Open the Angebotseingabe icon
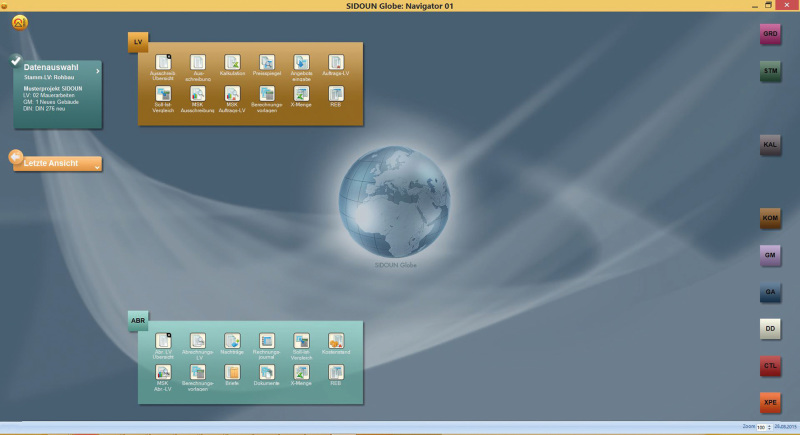Image resolution: width=800 pixels, height=435 pixels. [x=301, y=62]
